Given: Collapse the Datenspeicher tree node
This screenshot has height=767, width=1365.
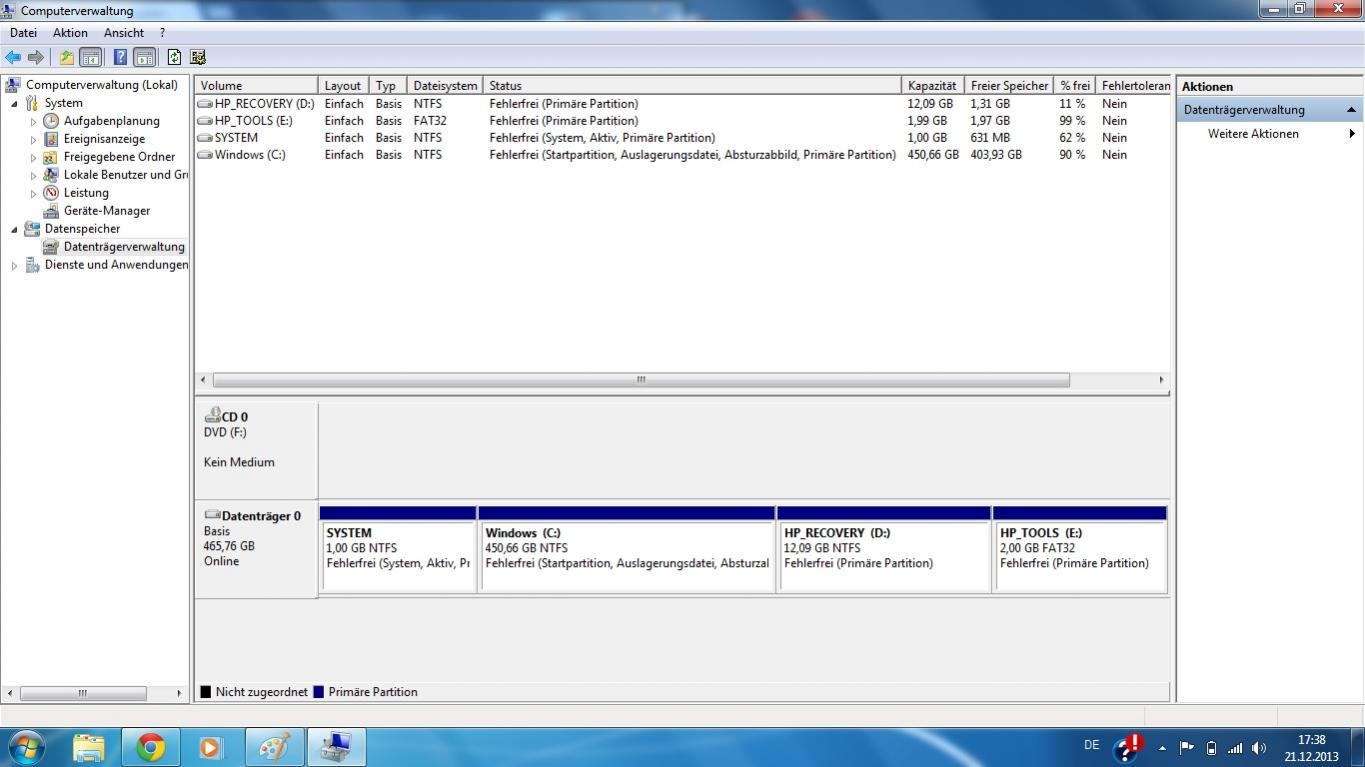Looking at the screenshot, I should [14, 229].
